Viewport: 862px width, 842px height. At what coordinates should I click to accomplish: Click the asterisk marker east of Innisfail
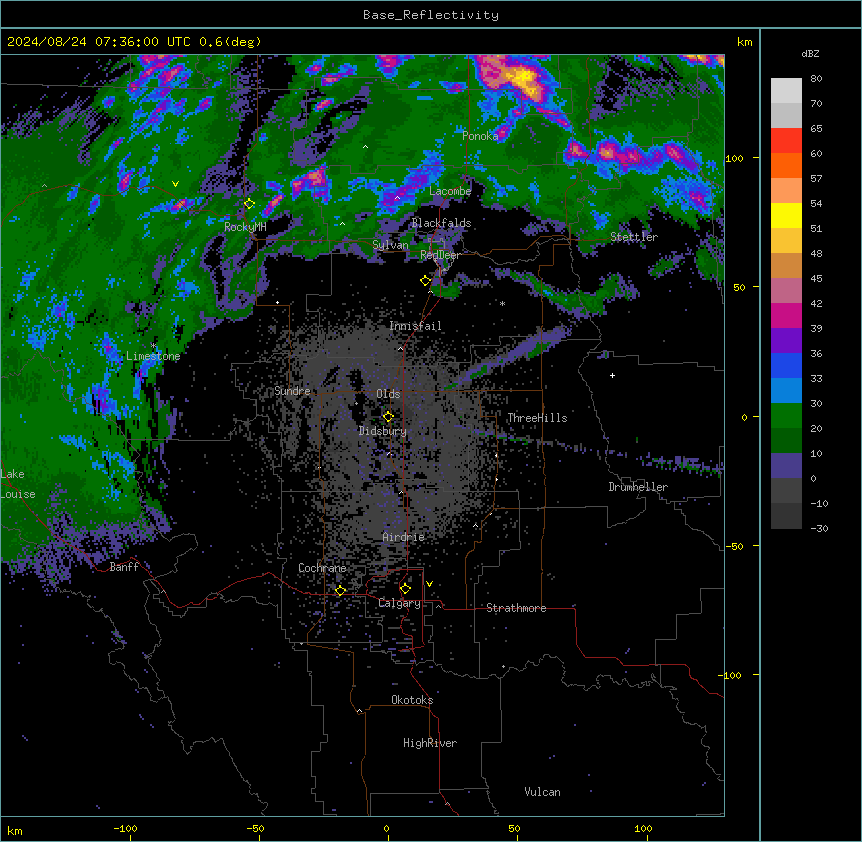[502, 303]
